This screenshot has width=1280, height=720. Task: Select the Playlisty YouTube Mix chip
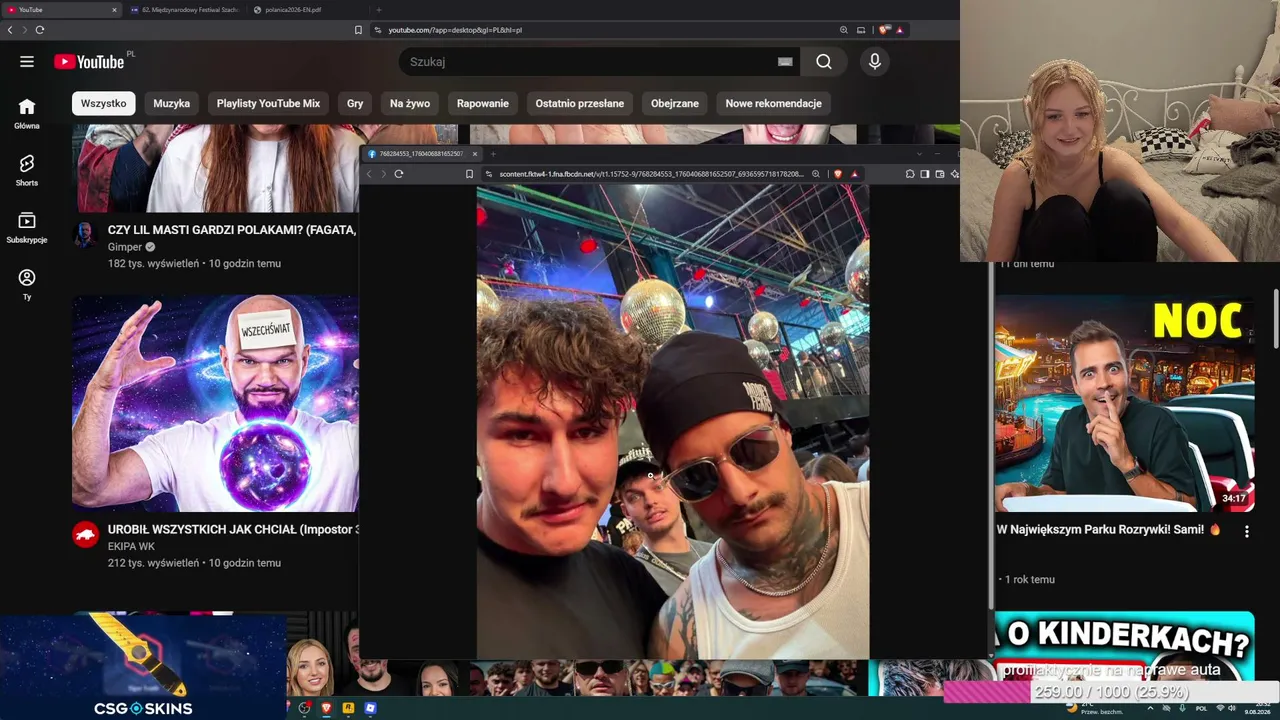coord(268,103)
